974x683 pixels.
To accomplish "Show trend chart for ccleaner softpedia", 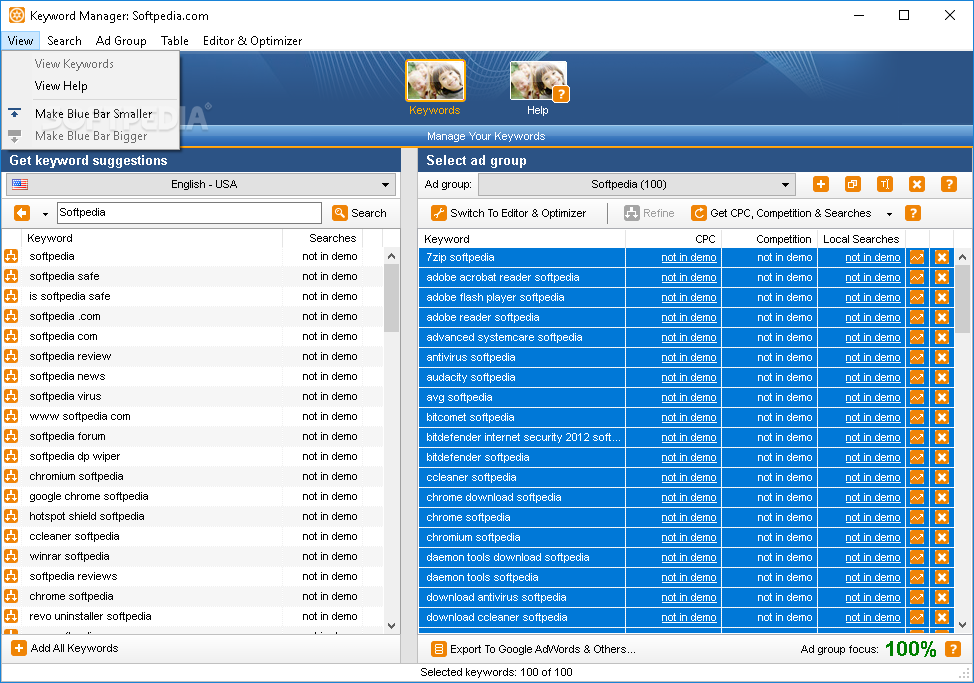I will (917, 477).
